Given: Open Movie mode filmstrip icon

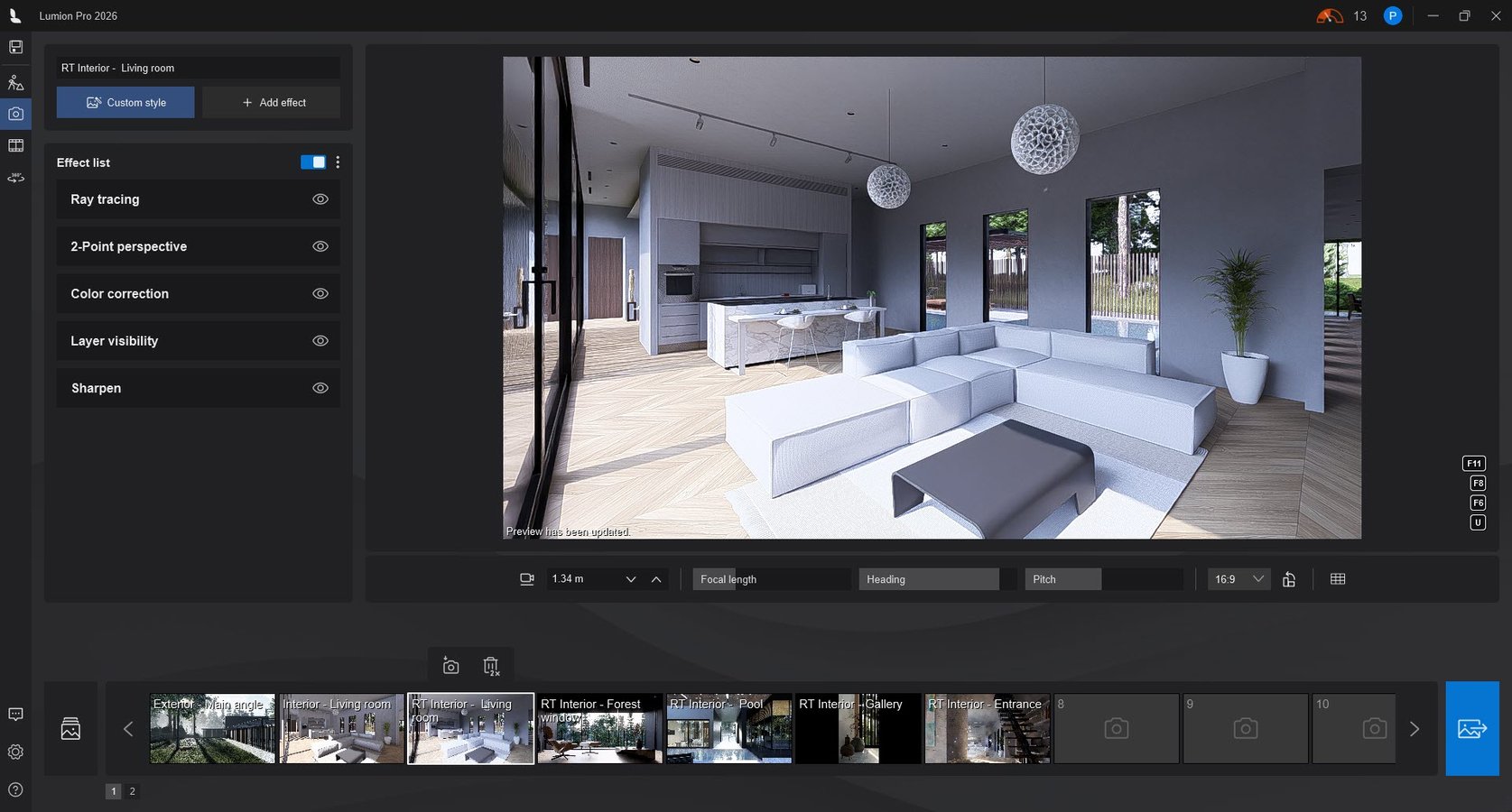Looking at the screenshot, I should click(15, 145).
